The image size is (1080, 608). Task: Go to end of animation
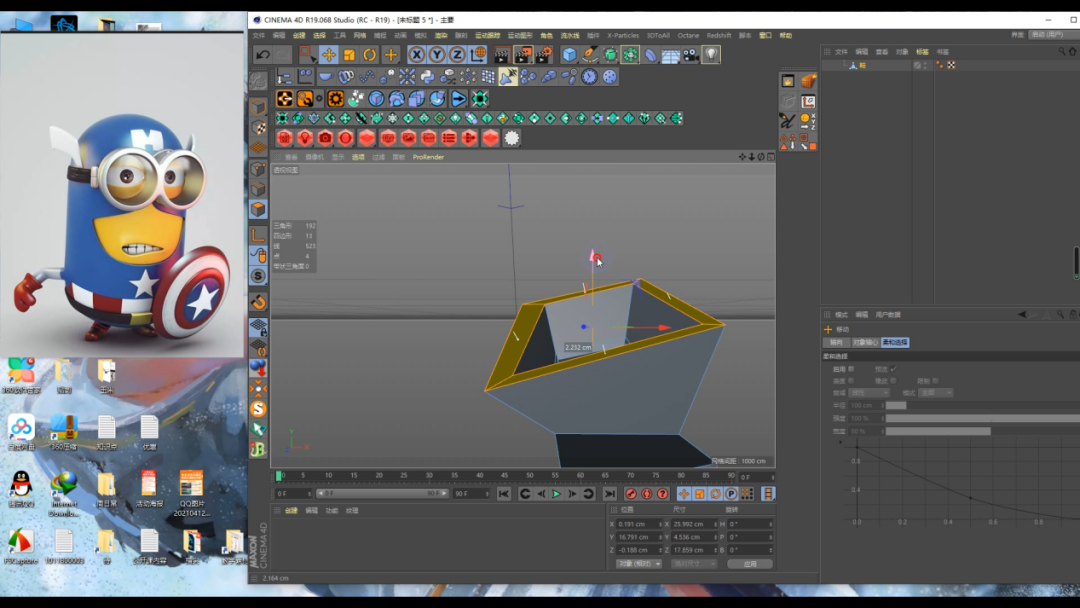610,494
